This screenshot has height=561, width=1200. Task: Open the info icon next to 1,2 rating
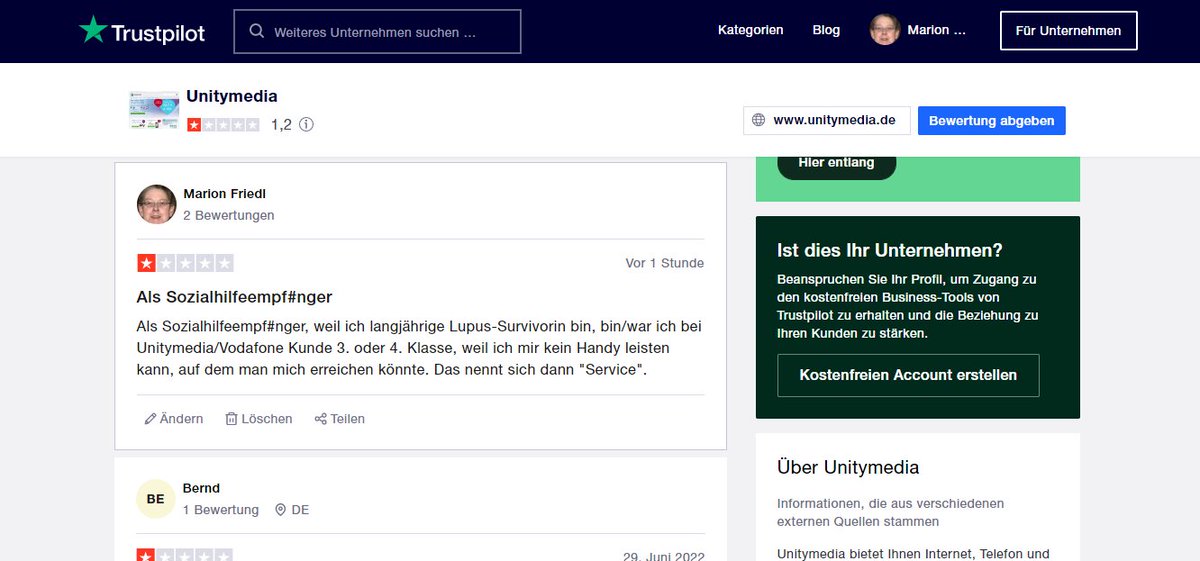pyautogui.click(x=306, y=125)
